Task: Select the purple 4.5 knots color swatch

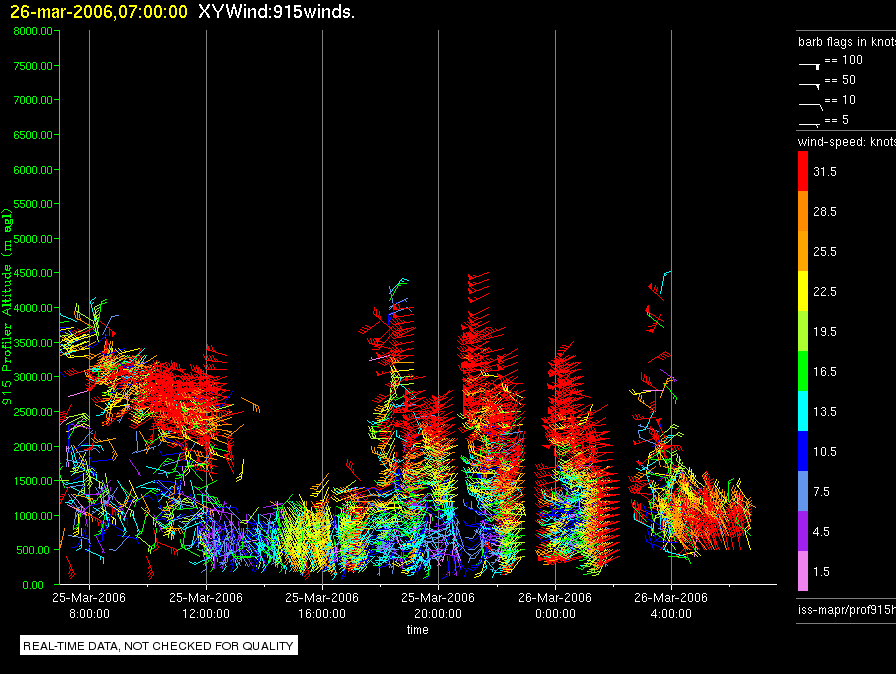Action: click(803, 531)
